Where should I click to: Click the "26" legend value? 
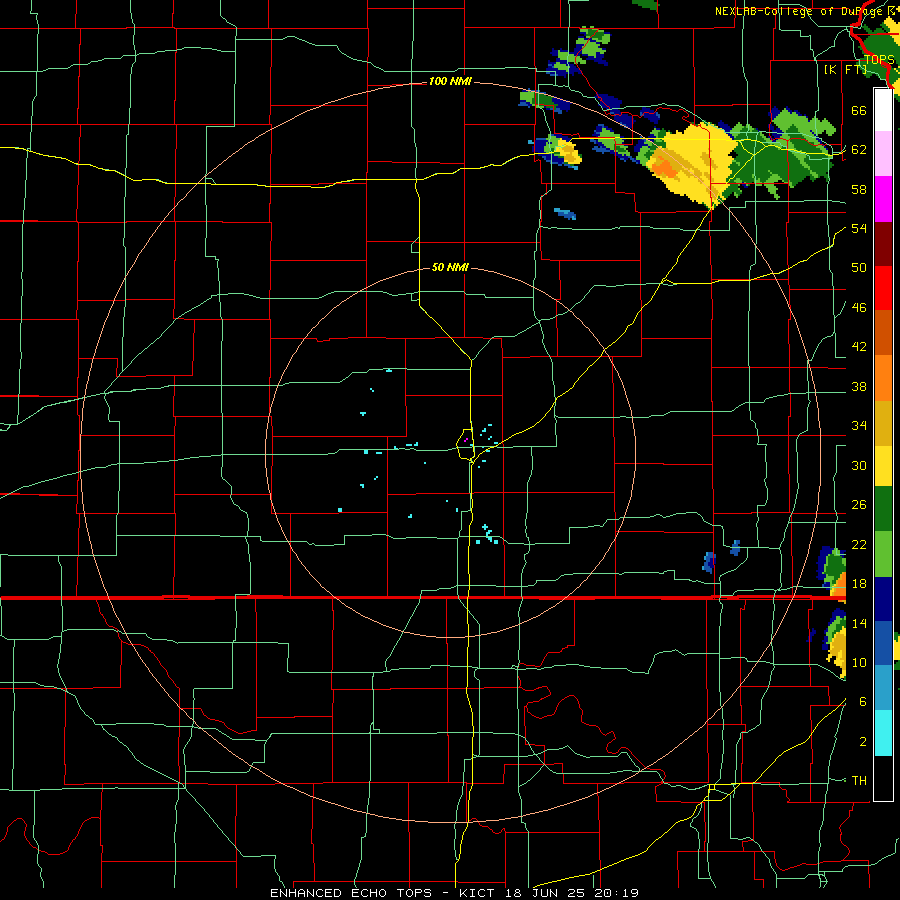click(x=859, y=505)
